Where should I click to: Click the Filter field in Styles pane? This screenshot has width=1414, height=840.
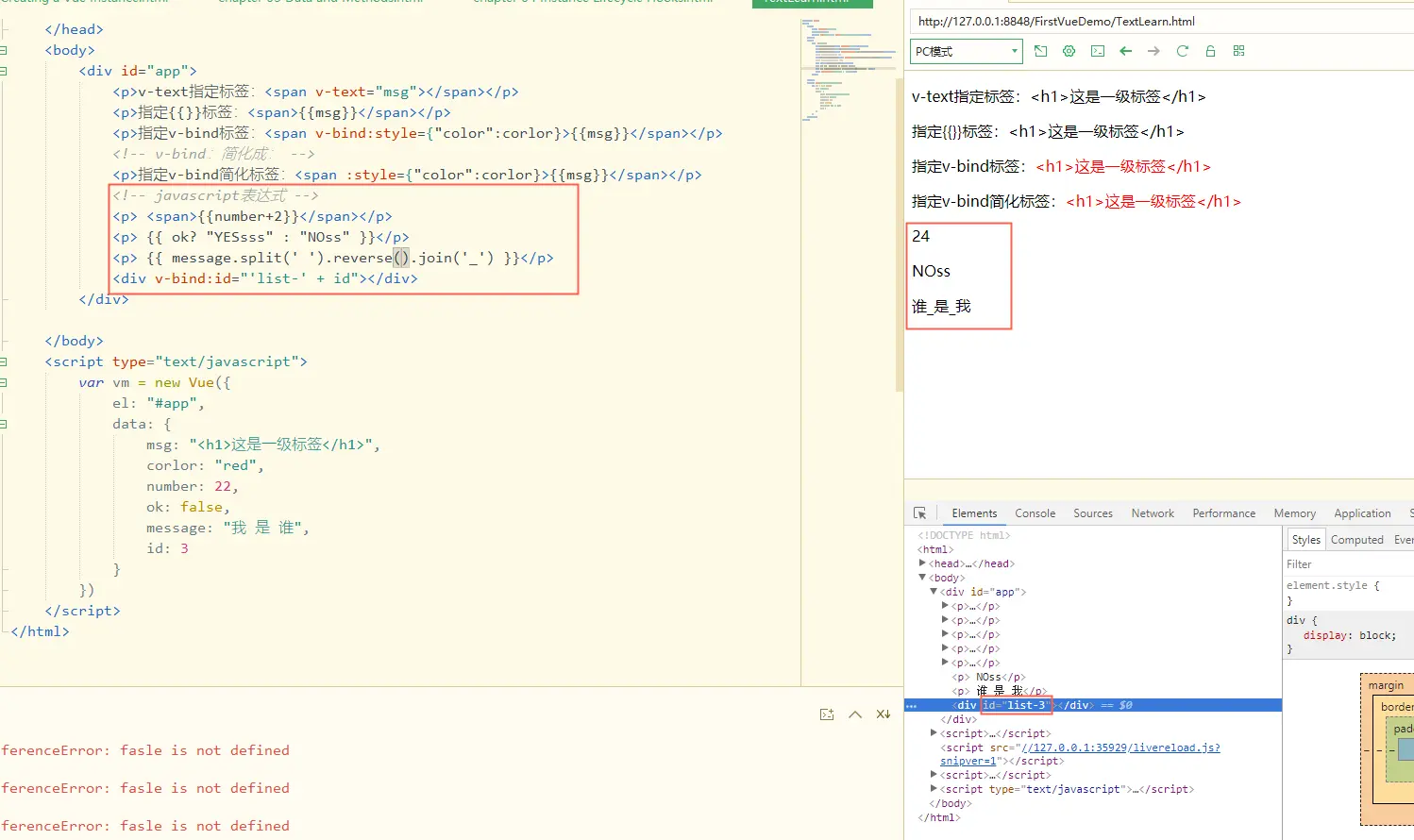(1348, 564)
